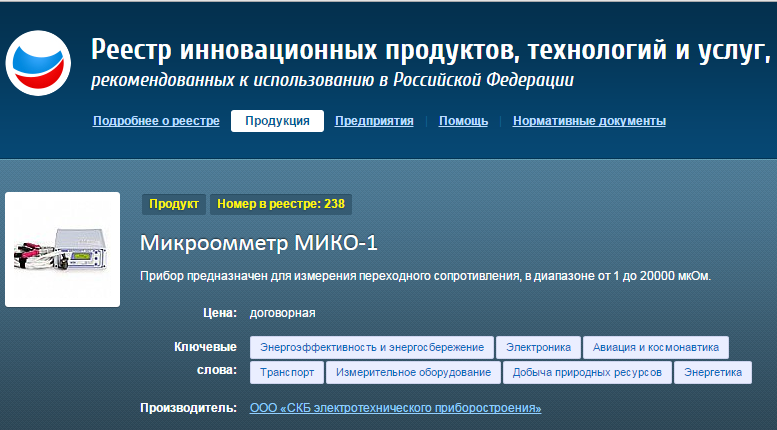
Task: Select Добыча природных ресурсов tag
Action: point(587,373)
